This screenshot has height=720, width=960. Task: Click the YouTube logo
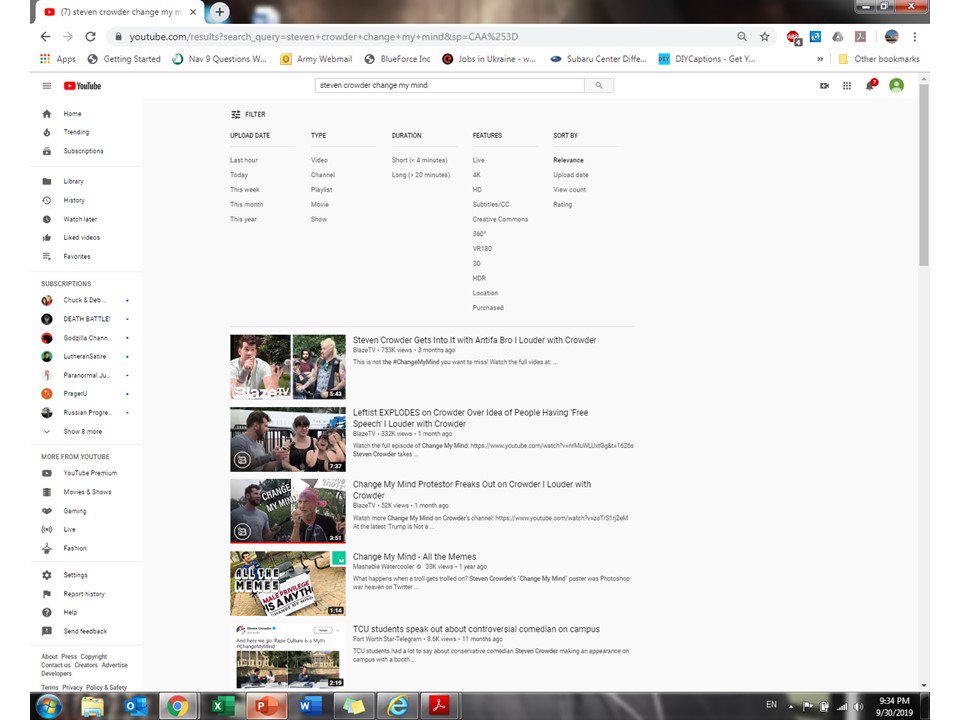point(82,86)
